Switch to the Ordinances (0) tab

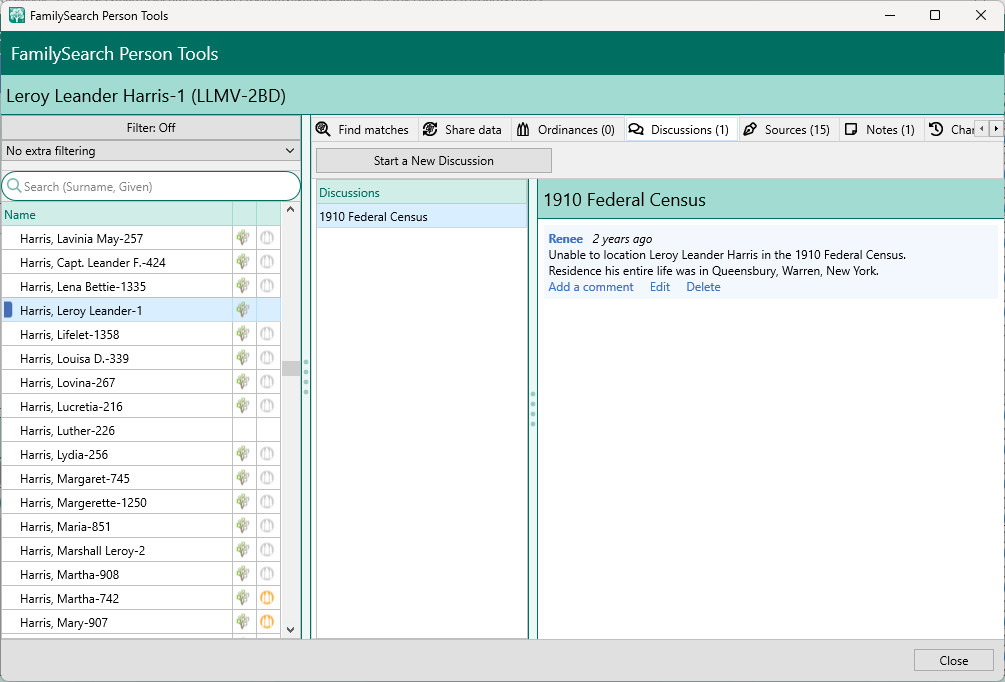click(x=566, y=130)
